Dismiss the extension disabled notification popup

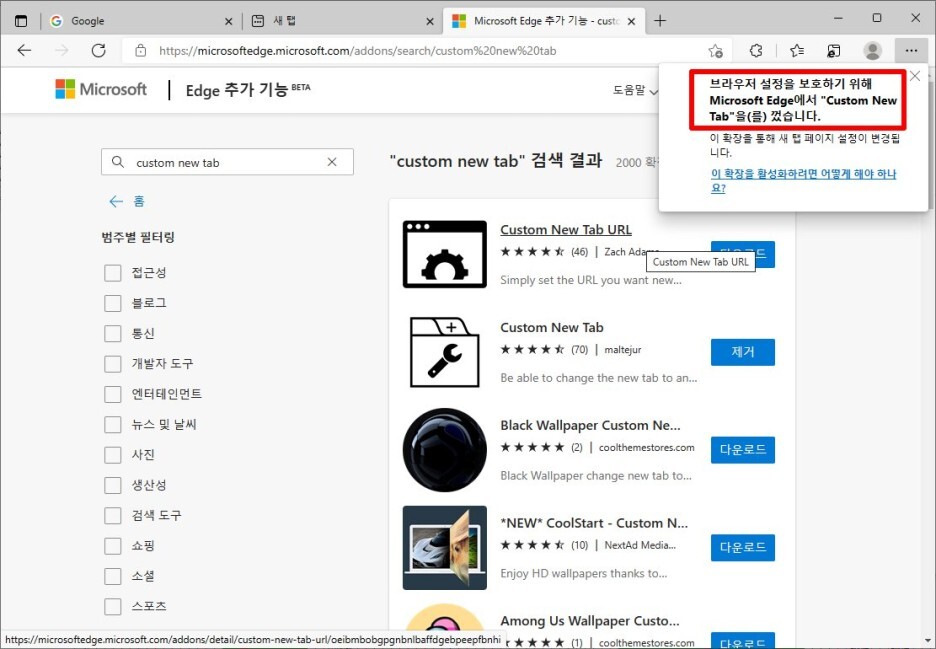tap(915, 76)
